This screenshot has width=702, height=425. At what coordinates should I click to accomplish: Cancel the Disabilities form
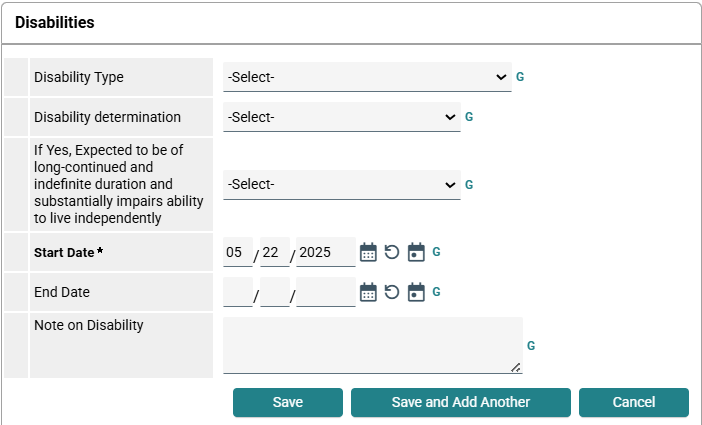633,402
